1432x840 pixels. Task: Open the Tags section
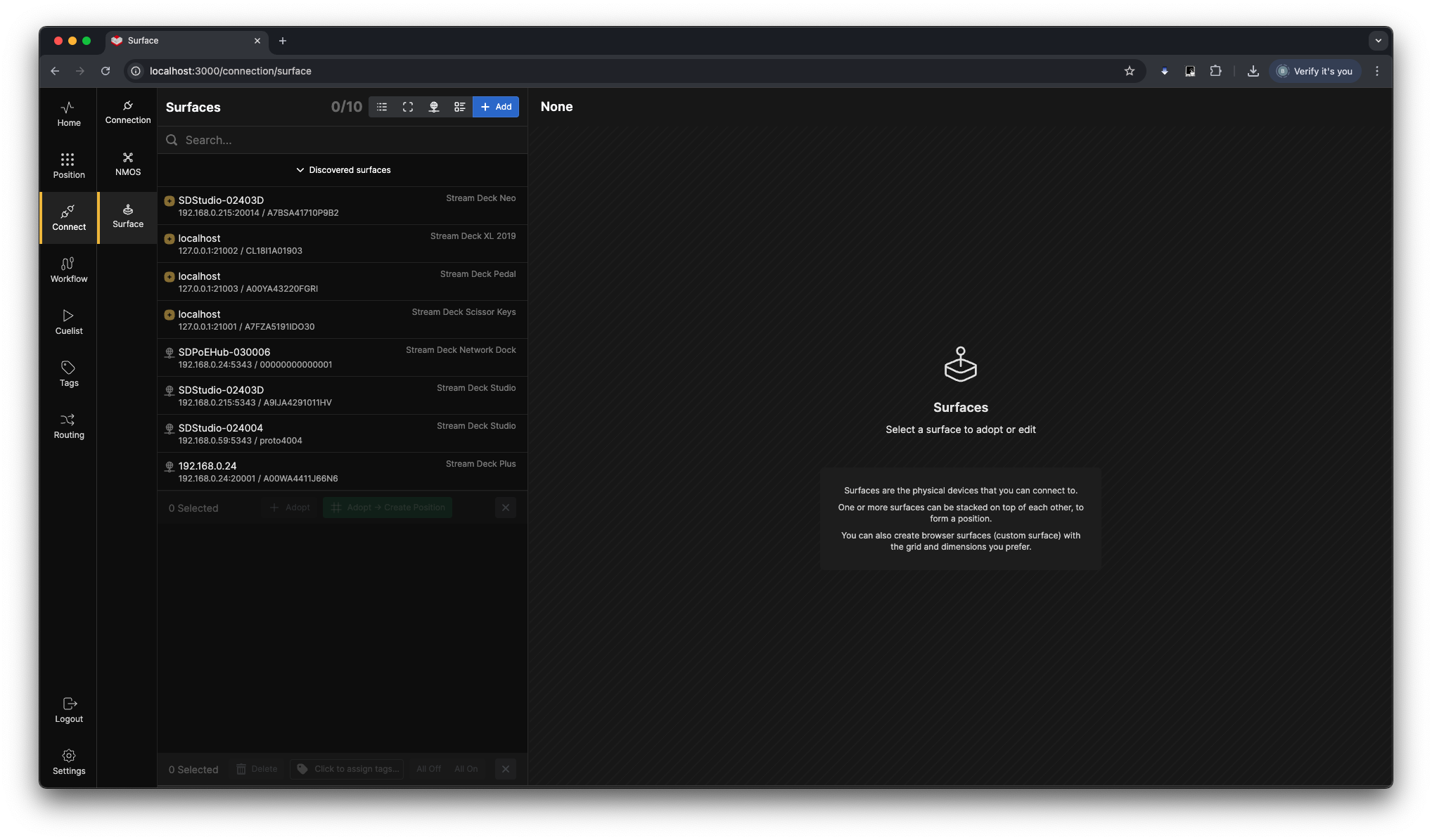[69, 374]
